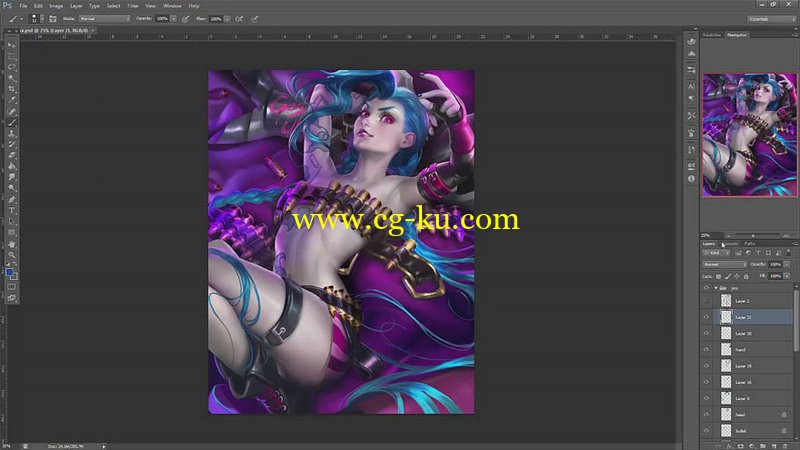Open the File menu
This screenshot has height=450, width=800.
(23, 6)
